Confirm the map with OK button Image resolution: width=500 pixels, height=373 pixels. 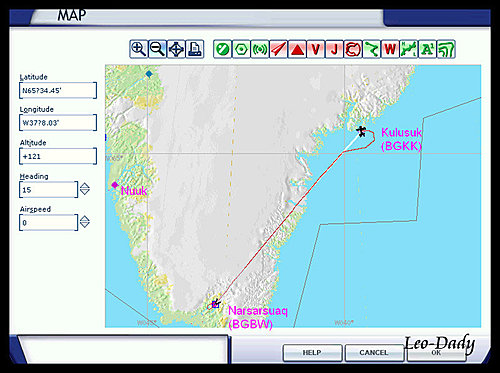tap(436, 353)
